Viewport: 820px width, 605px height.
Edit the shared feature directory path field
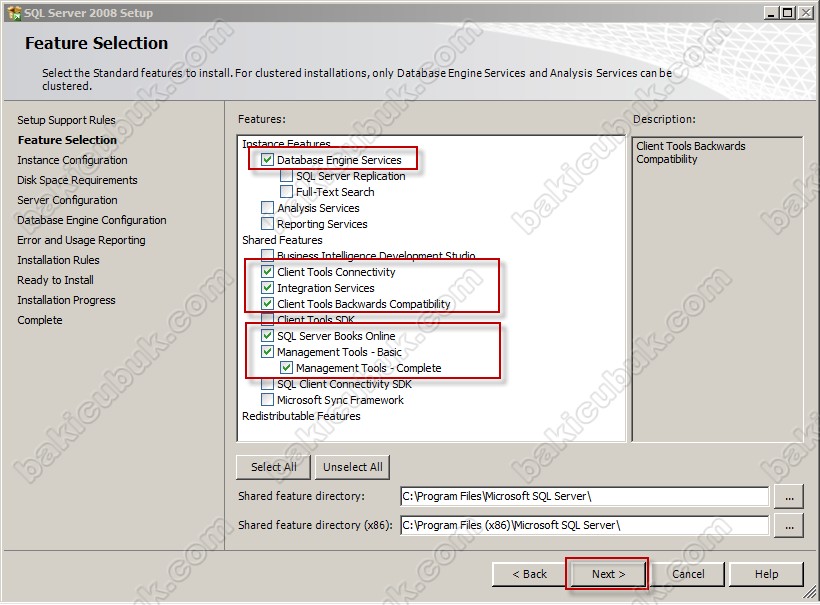click(x=585, y=496)
